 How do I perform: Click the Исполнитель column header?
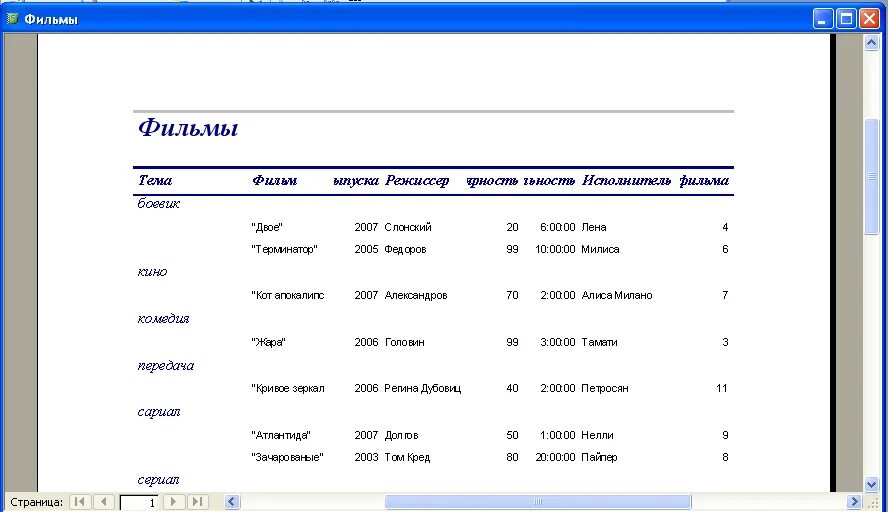pyautogui.click(x=626, y=180)
